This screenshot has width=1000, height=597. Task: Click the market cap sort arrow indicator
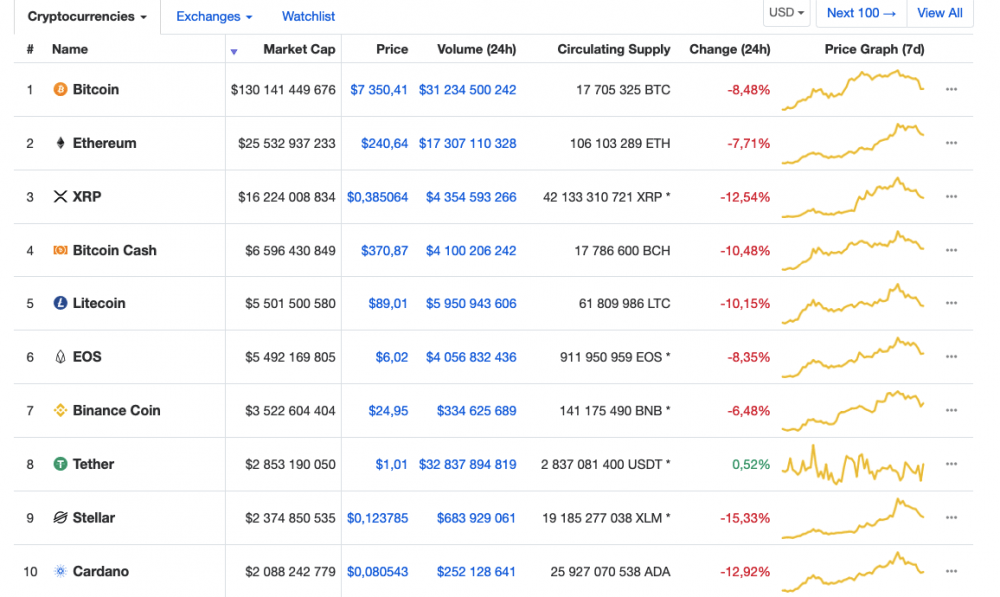click(x=234, y=52)
